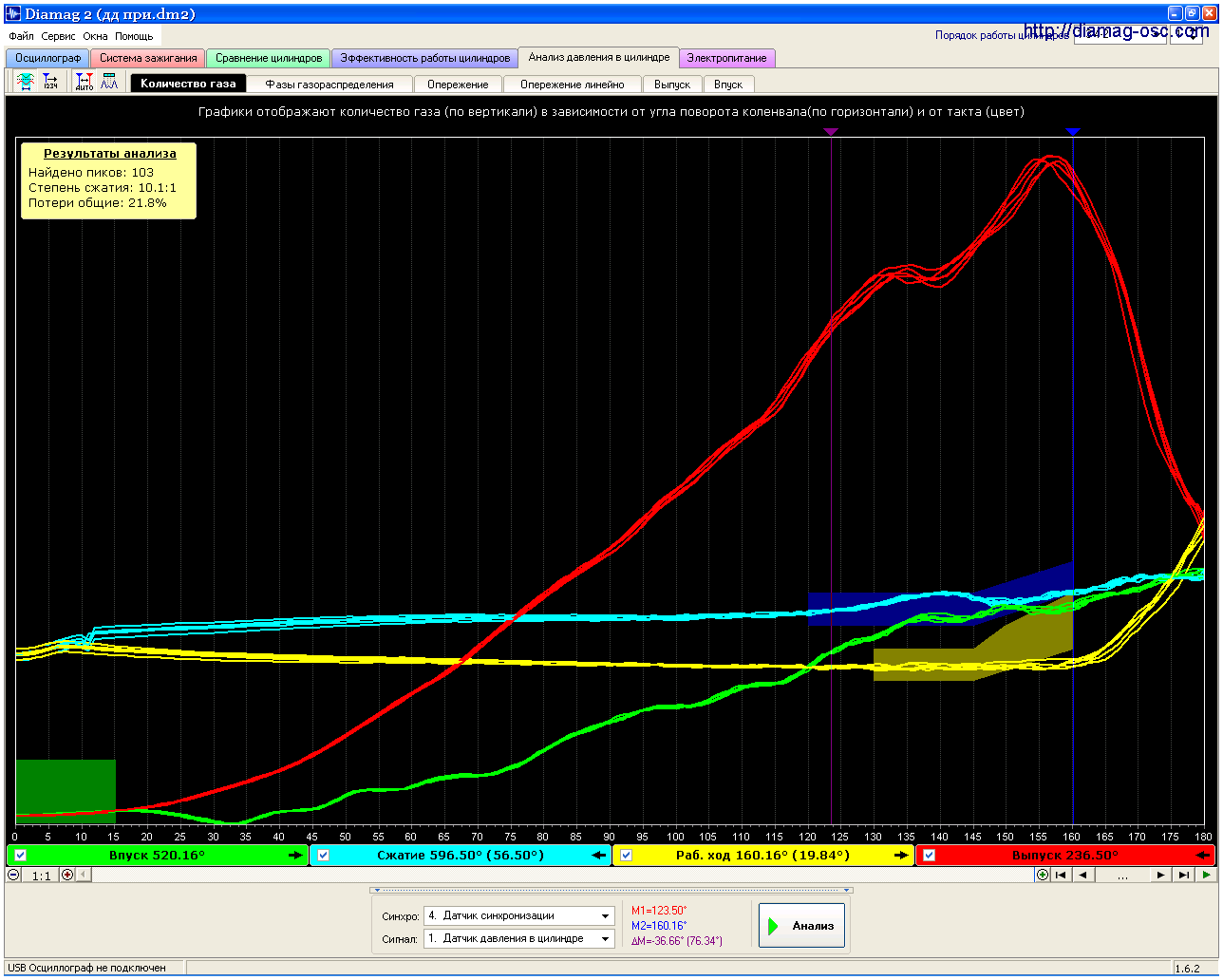Image resolution: width=1223 pixels, height=980 pixels.
Task: Open the cylinder firing order dropdown
Action: pos(1120,36)
